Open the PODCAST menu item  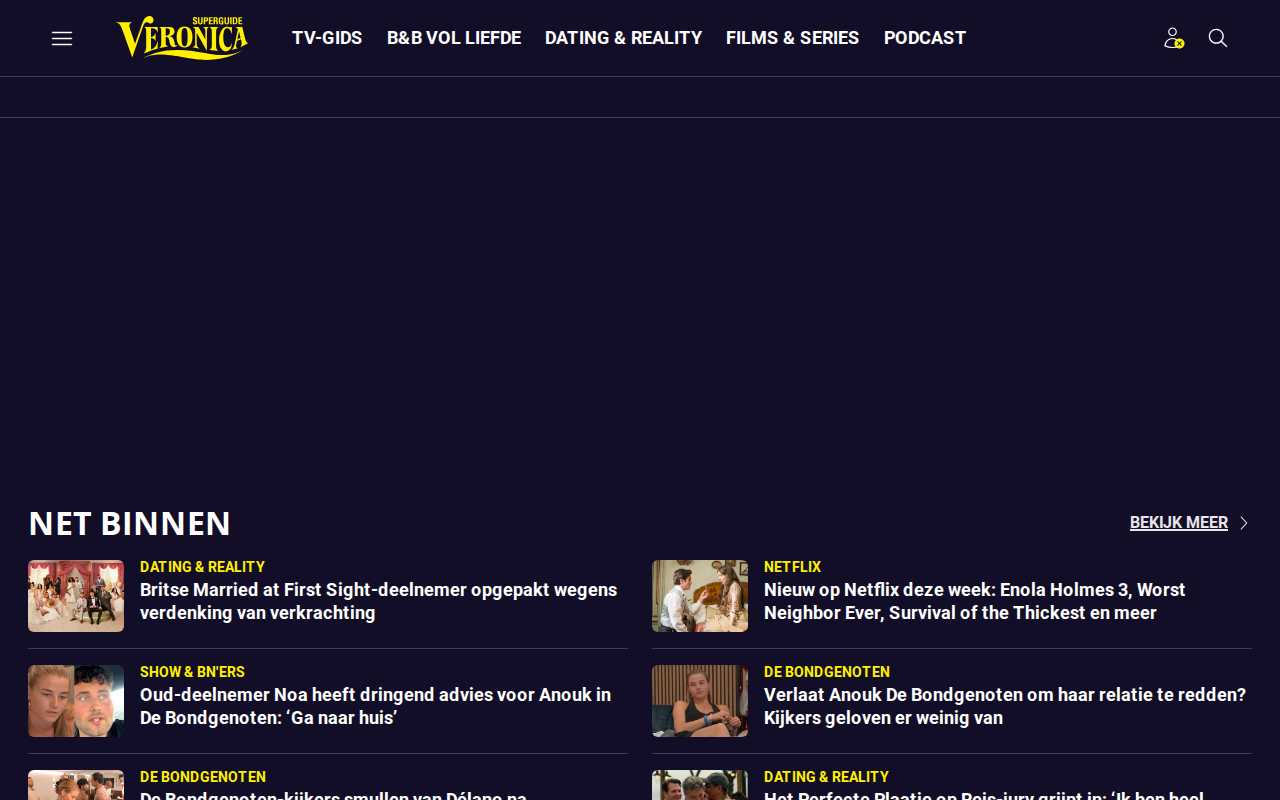tap(925, 38)
